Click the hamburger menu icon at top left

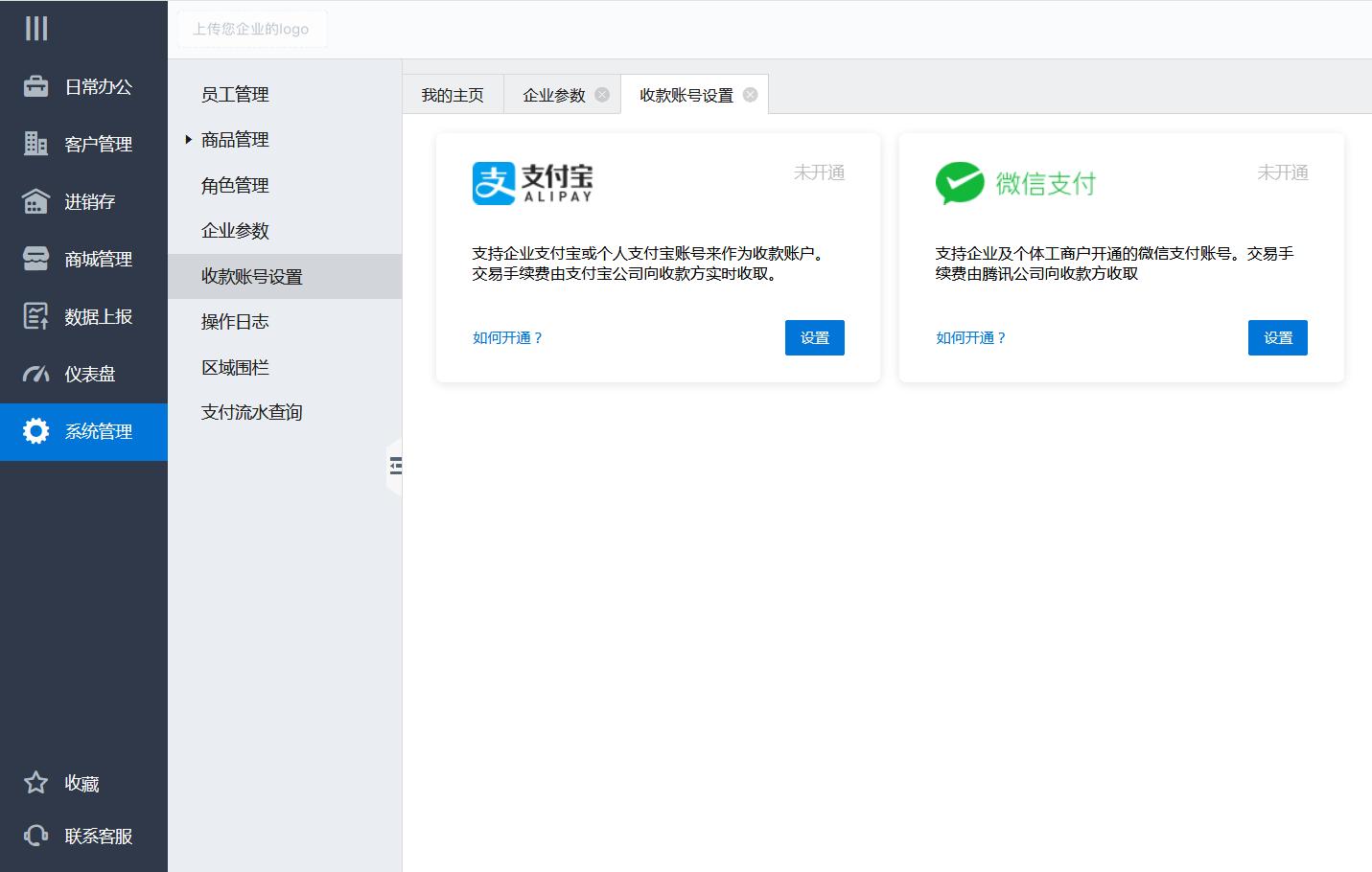click(36, 29)
